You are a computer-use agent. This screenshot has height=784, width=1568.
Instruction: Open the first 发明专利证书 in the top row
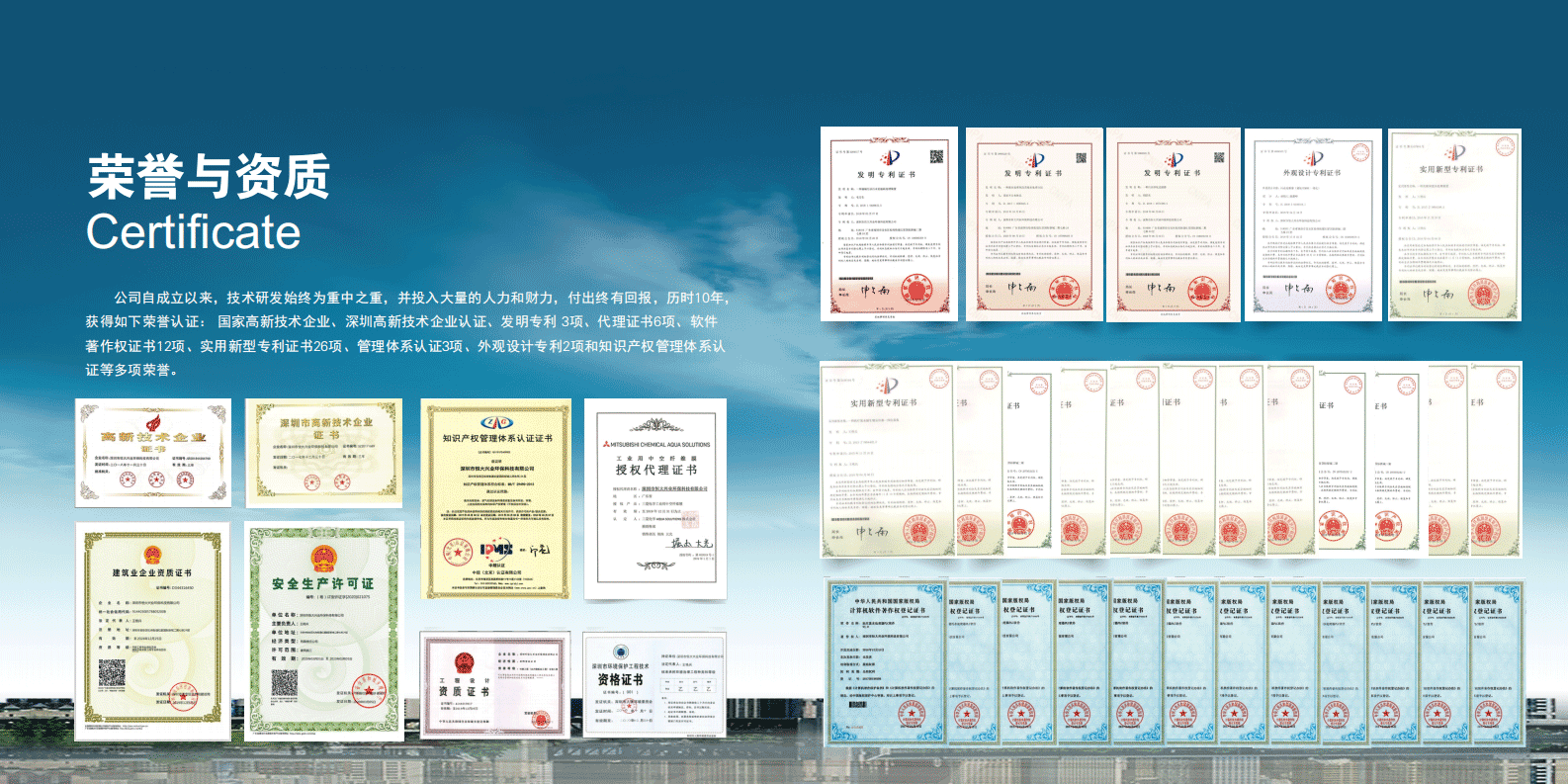tap(890, 223)
